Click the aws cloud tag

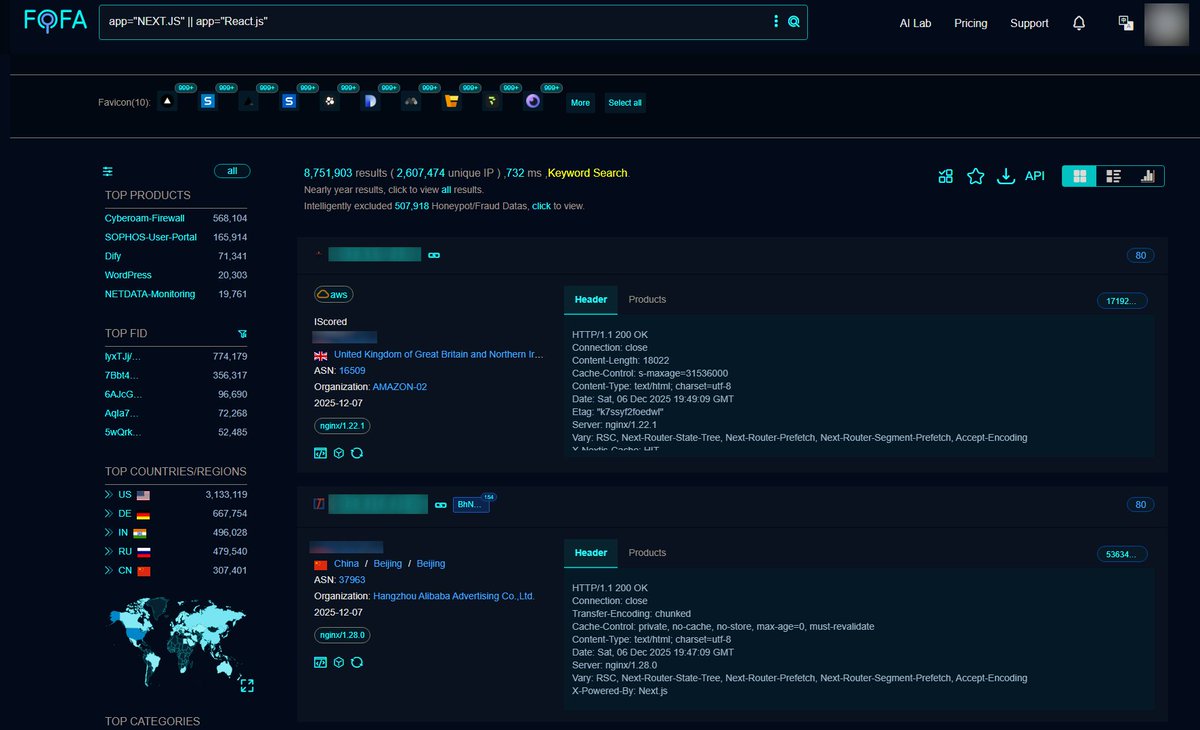pos(334,294)
